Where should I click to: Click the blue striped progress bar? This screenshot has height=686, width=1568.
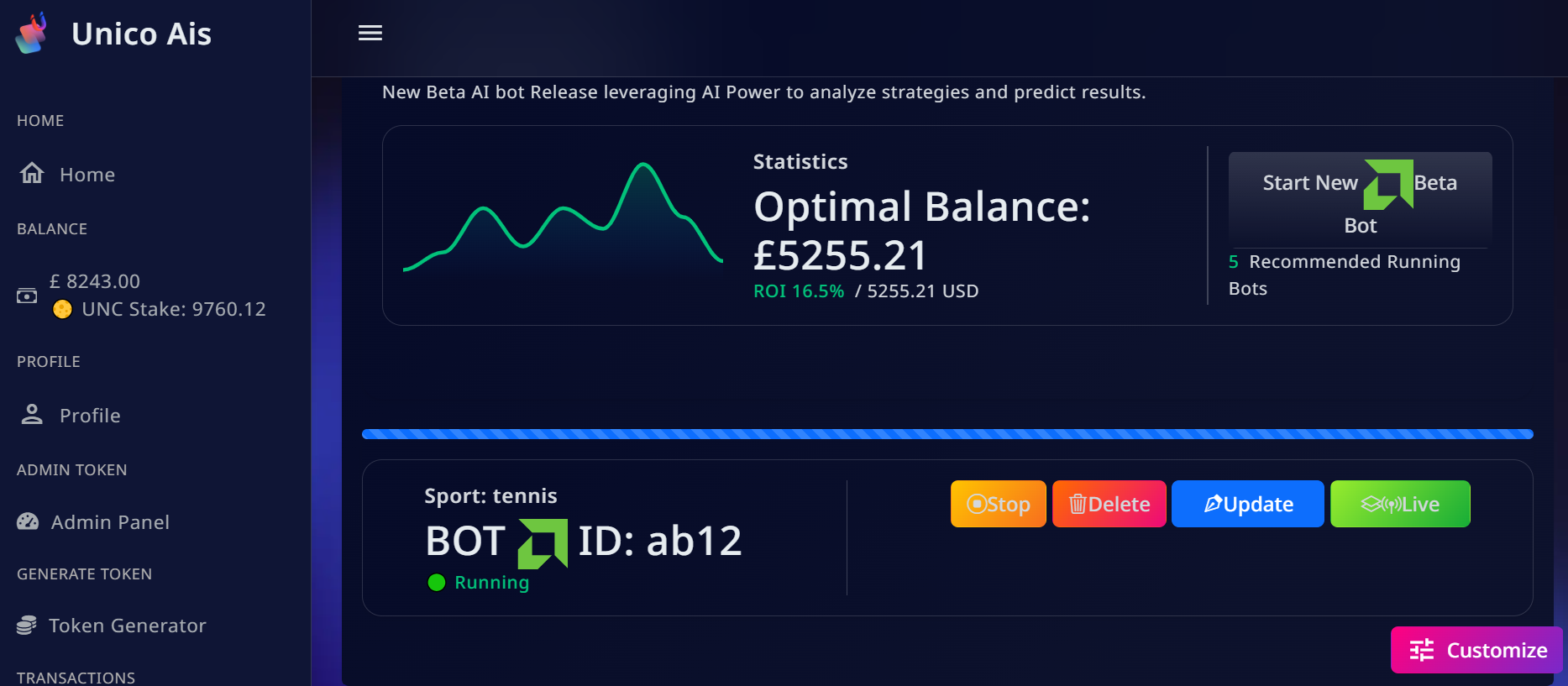[x=947, y=434]
